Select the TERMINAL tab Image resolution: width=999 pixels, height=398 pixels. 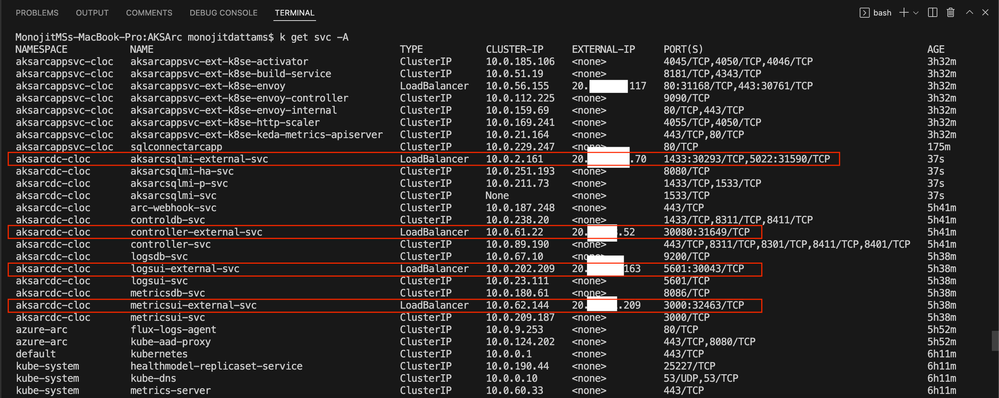294,13
